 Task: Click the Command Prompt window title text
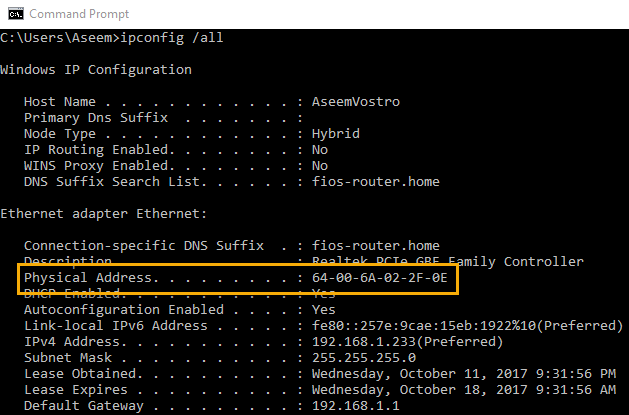click(80, 14)
